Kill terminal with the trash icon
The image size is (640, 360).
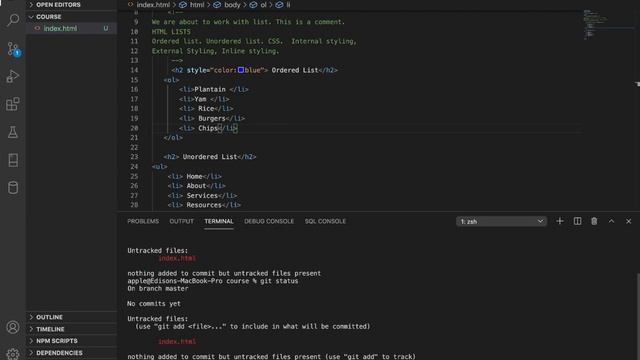click(x=594, y=221)
